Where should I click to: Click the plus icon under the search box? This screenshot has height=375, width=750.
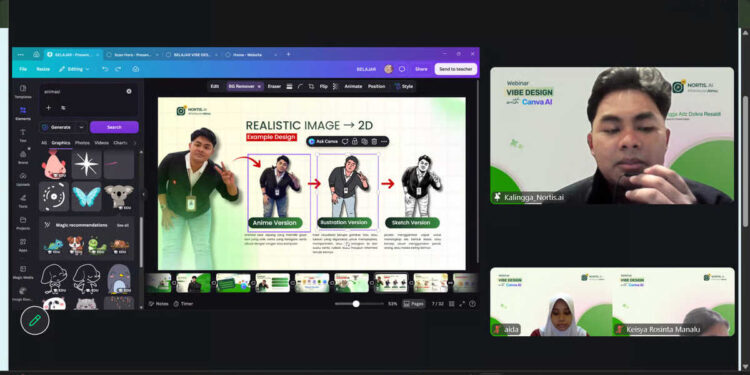pos(48,108)
